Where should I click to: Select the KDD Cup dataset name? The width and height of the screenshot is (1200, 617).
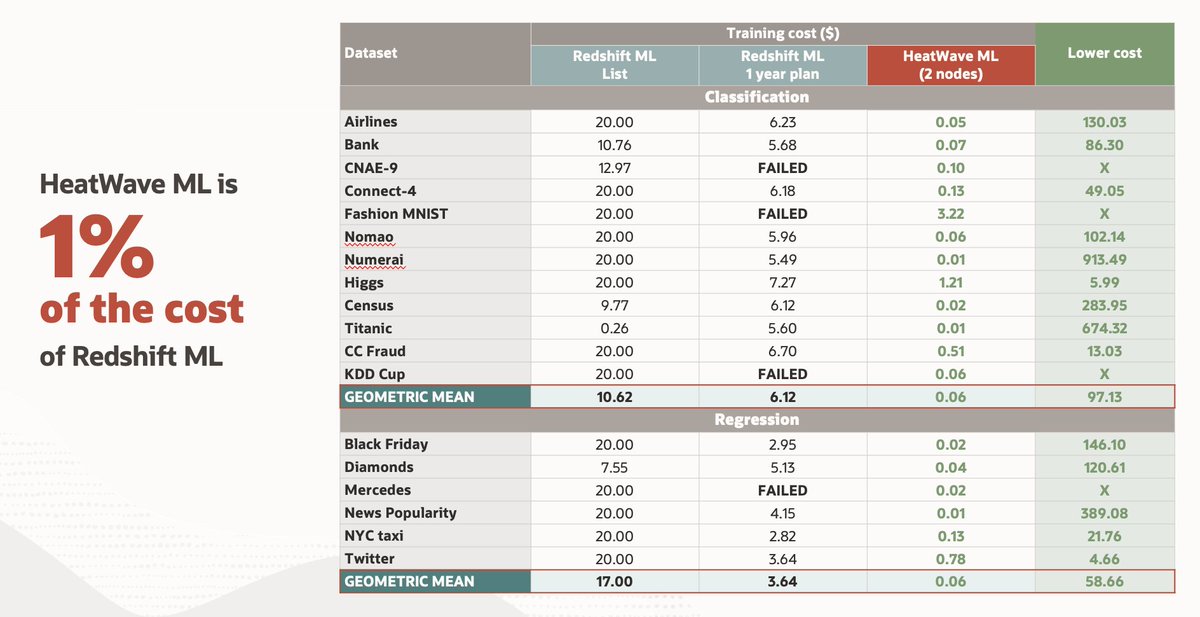click(x=374, y=375)
